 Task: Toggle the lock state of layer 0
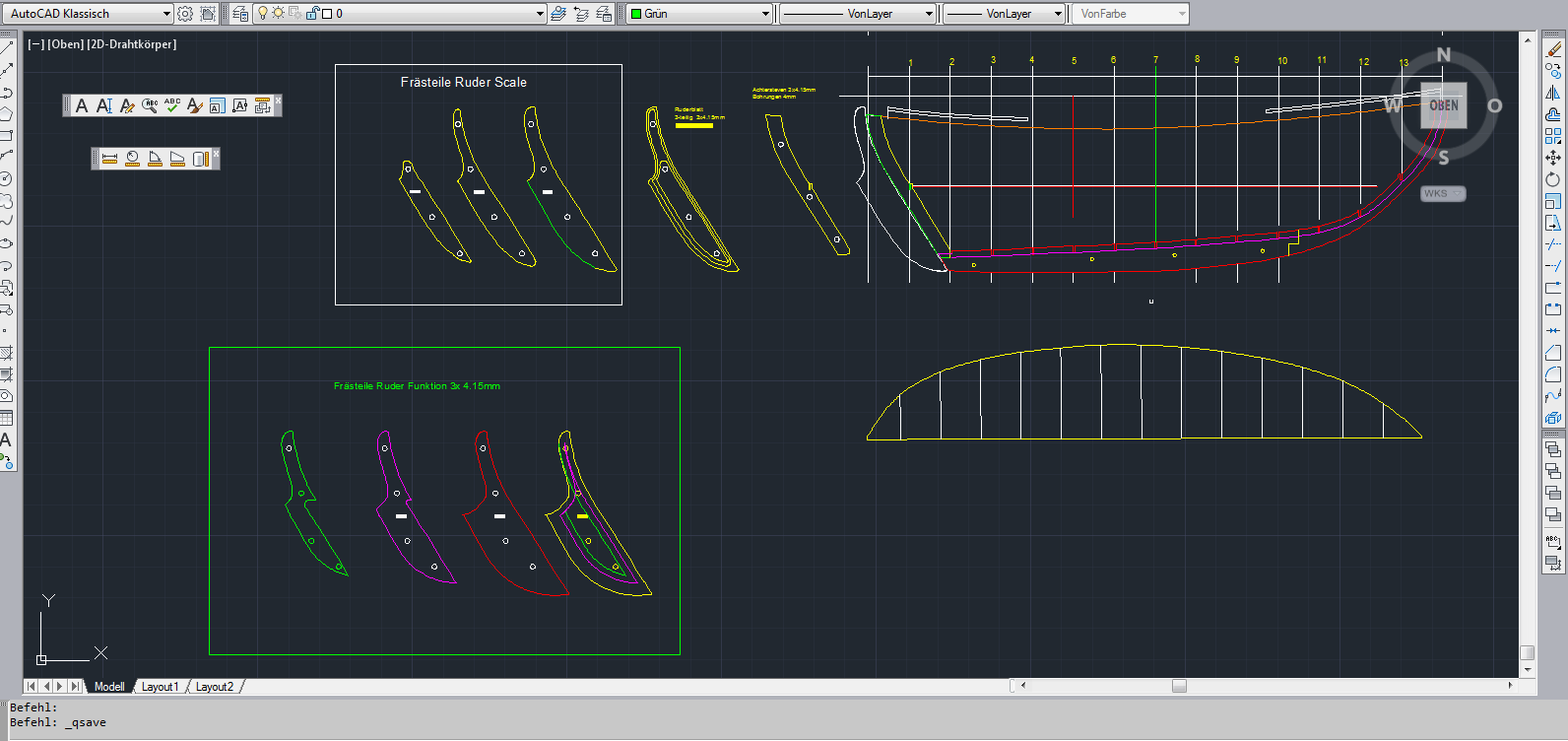313,14
